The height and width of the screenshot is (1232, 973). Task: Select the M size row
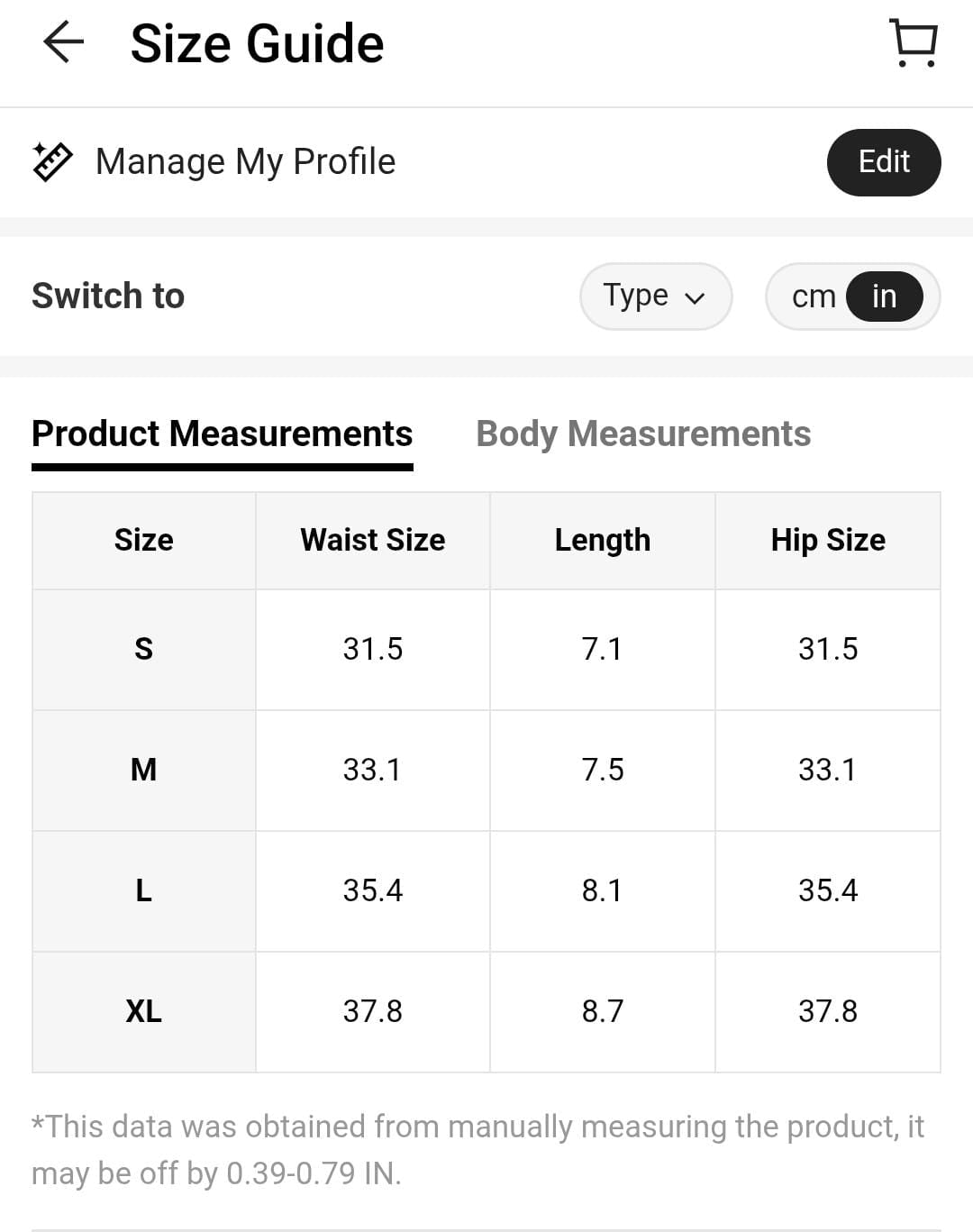[144, 770]
